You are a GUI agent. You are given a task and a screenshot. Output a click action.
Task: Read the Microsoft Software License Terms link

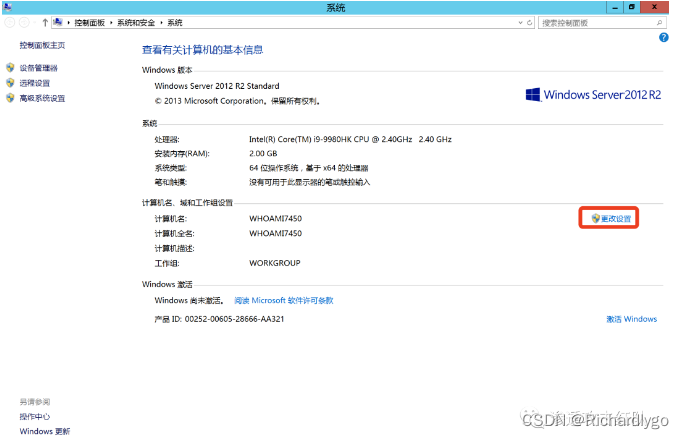click(x=284, y=300)
